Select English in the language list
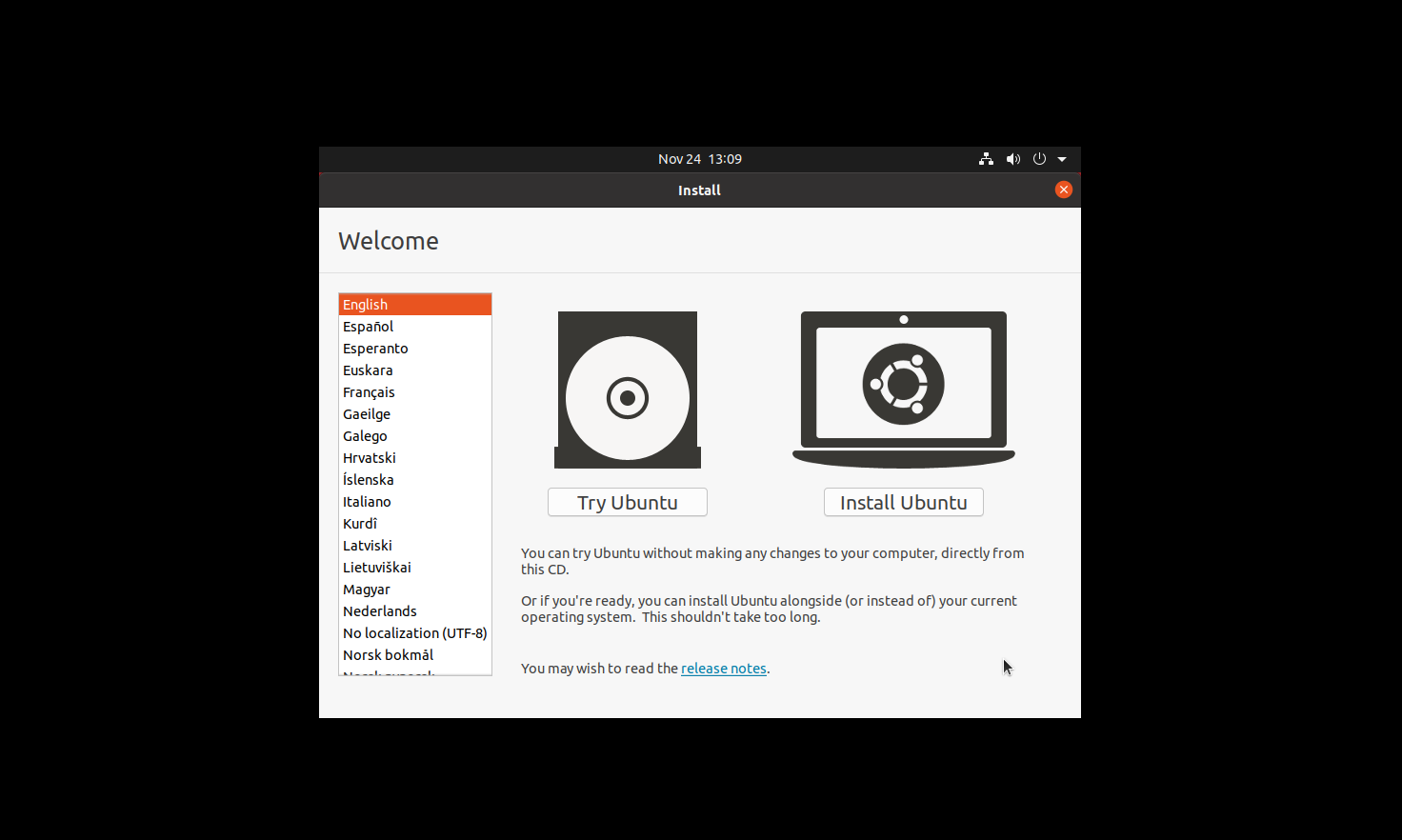Viewport: 1402px width, 840px height. point(415,305)
